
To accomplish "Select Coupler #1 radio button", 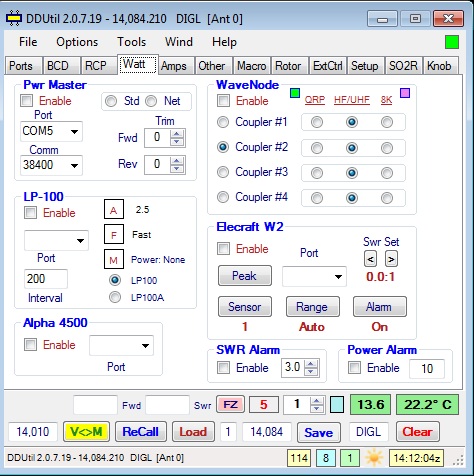I will (x=223, y=122).
